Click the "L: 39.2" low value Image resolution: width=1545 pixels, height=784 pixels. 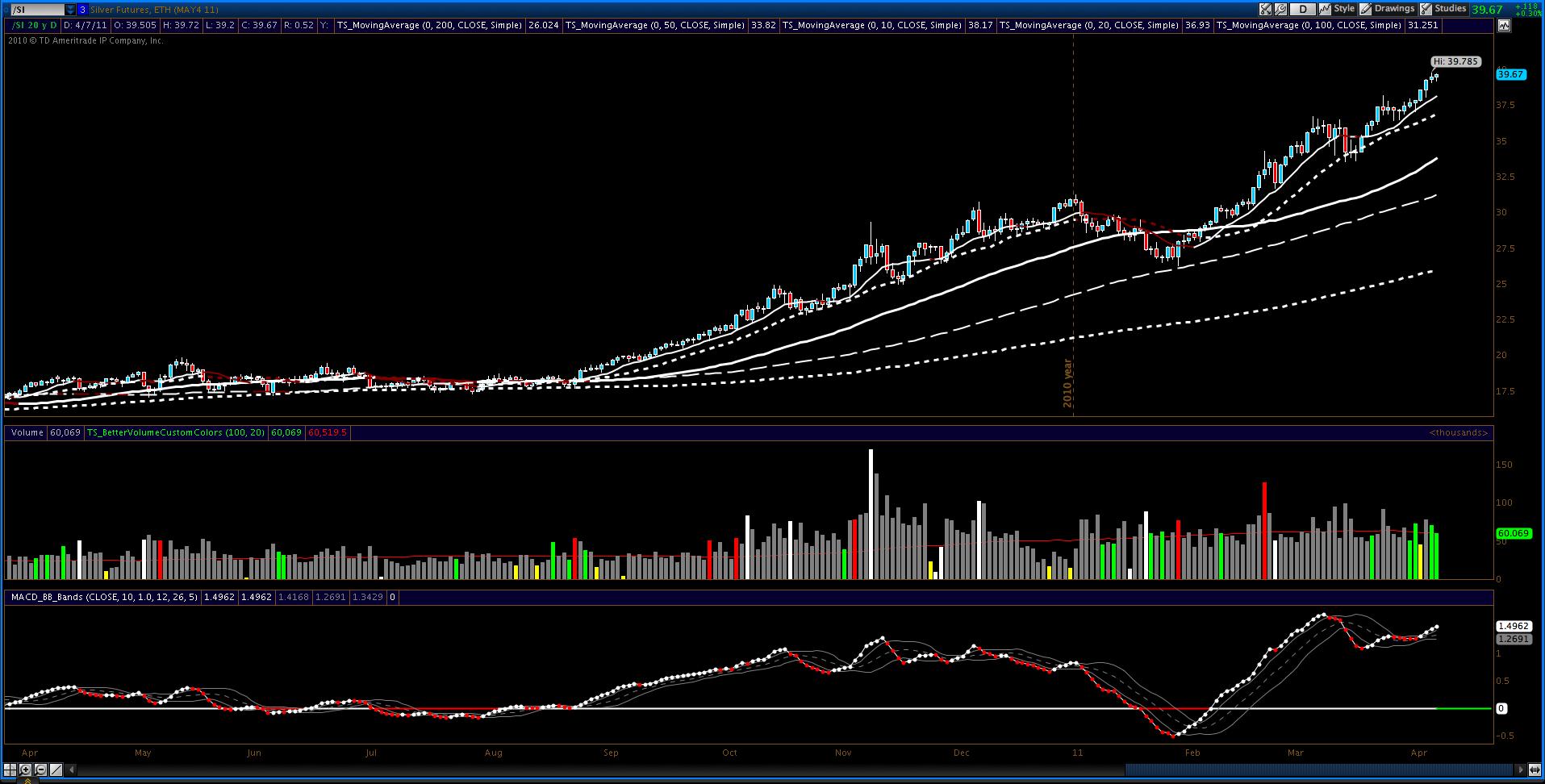click(220, 26)
